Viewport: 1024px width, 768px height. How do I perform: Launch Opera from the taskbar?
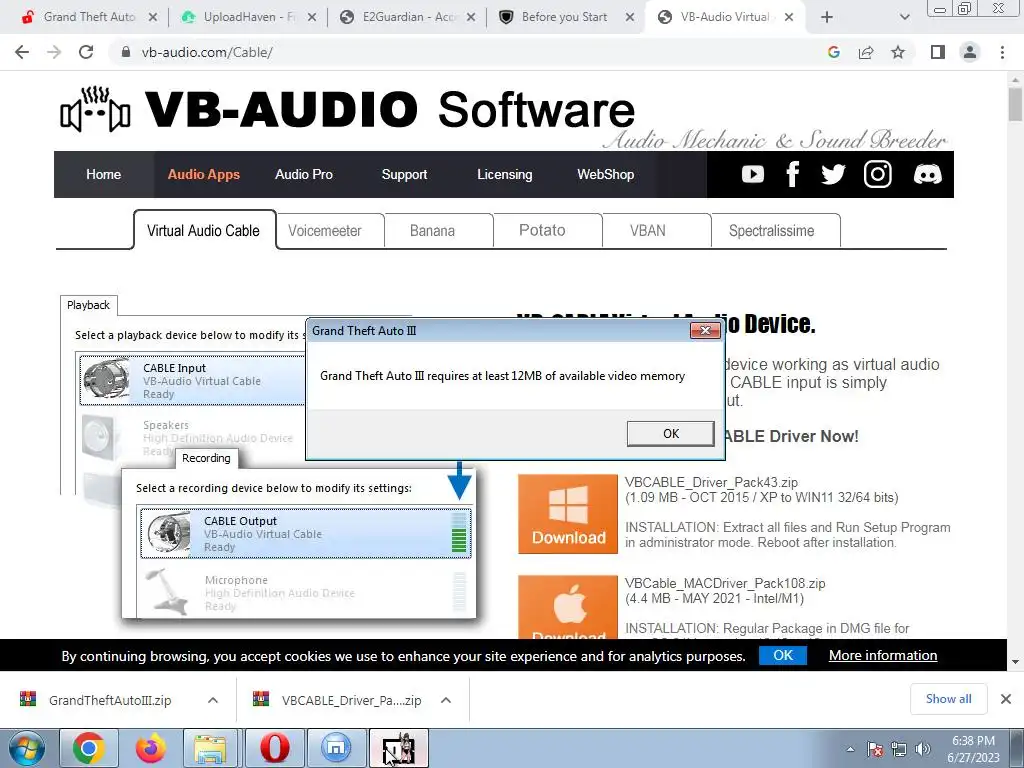tap(274, 748)
